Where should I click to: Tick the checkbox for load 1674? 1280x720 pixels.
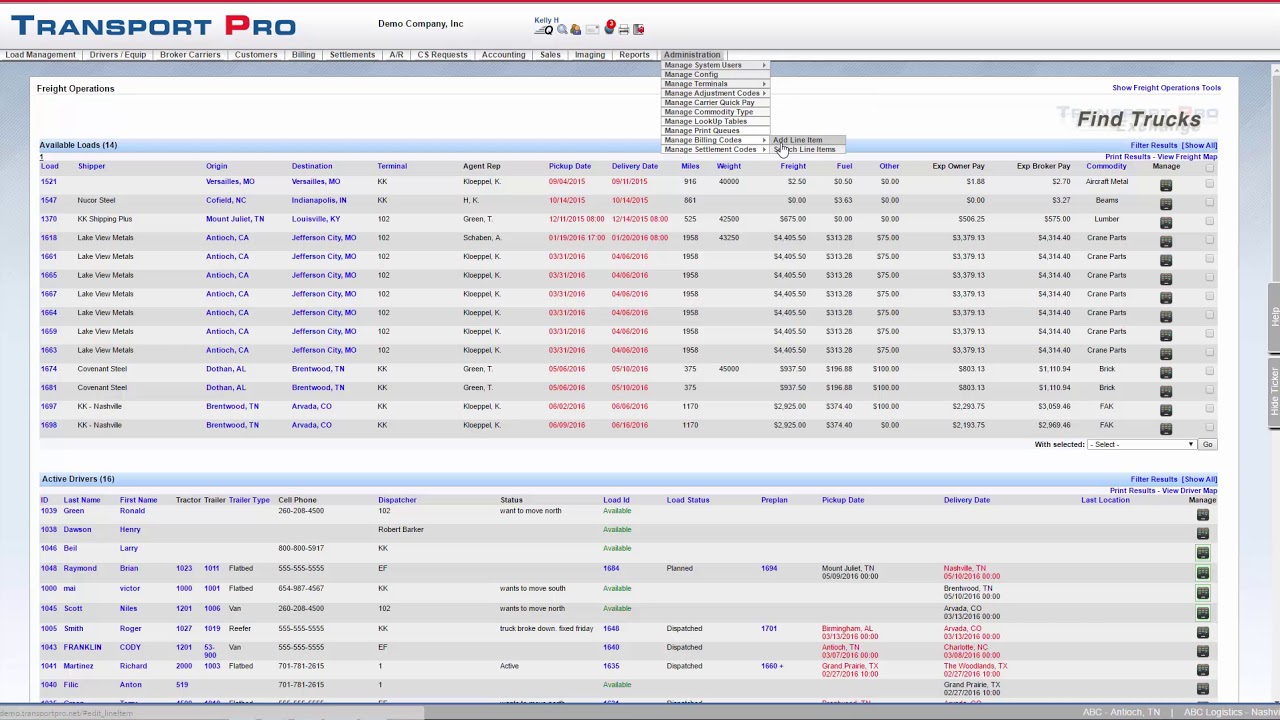pyautogui.click(x=1210, y=371)
